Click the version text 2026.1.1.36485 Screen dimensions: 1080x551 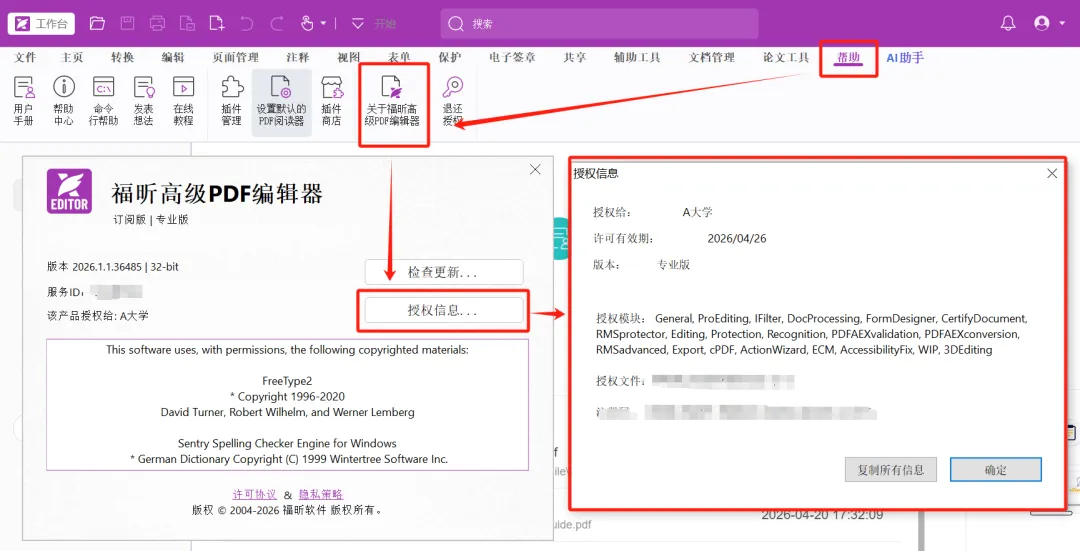click(107, 267)
